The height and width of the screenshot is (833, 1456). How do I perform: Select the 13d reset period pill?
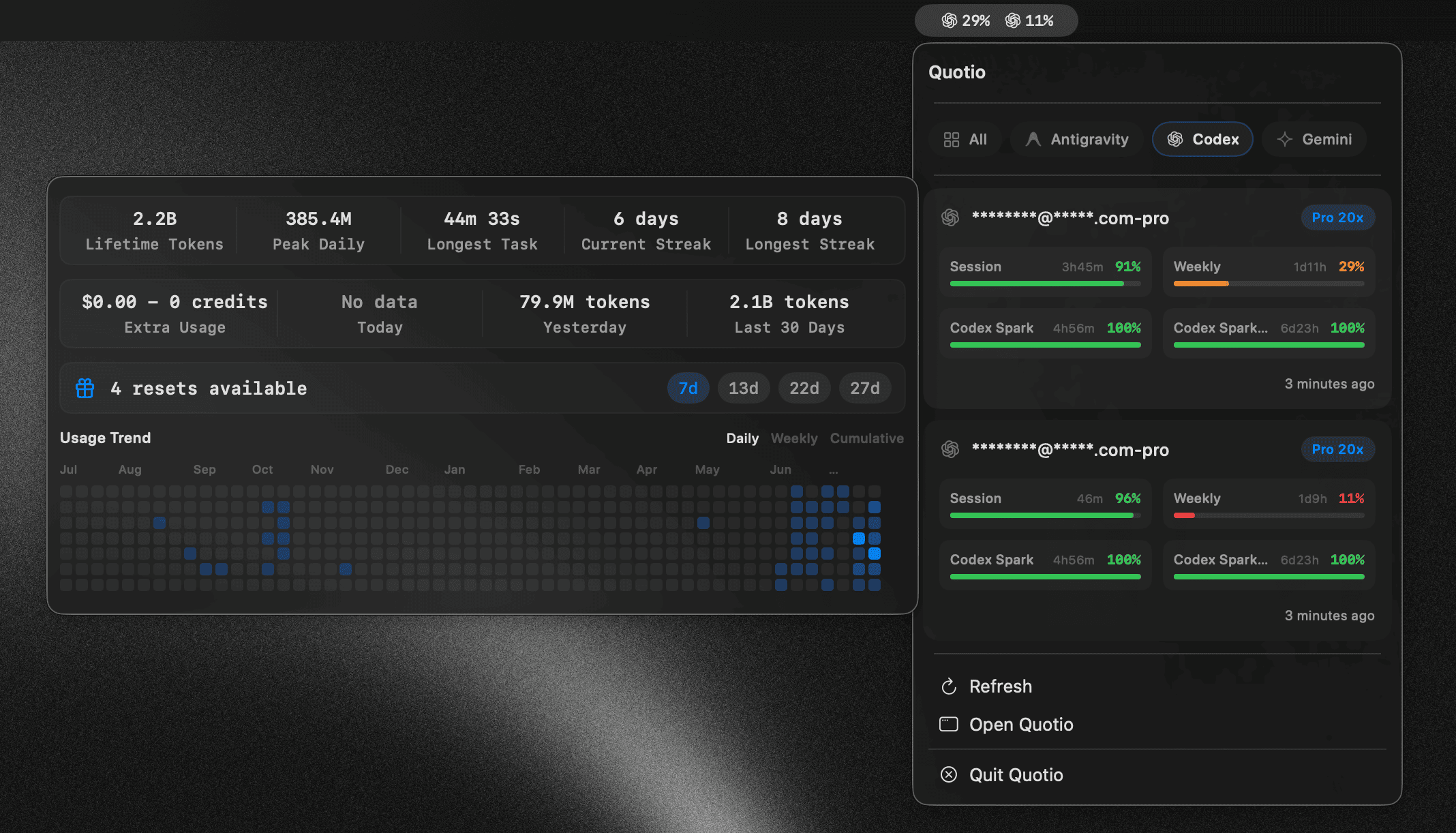[743, 388]
